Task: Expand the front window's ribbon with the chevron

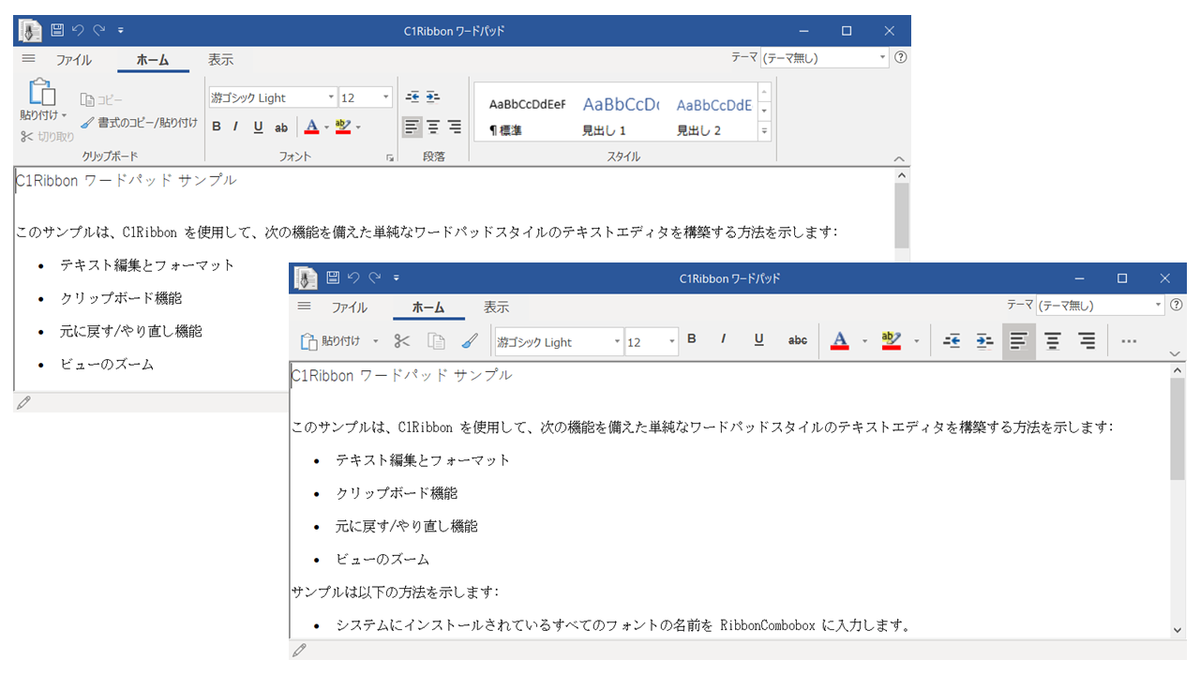Action: coord(1174,353)
